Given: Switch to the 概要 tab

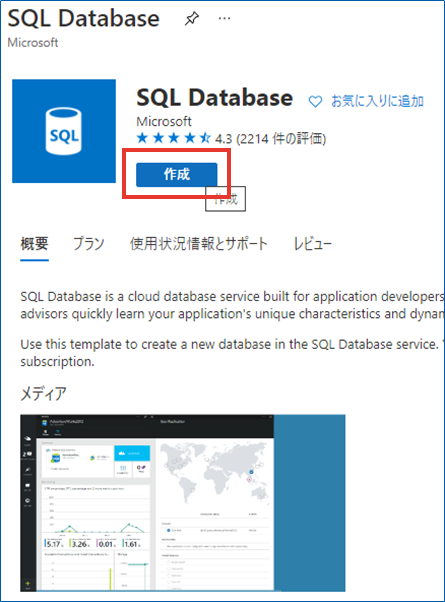Looking at the screenshot, I should [34, 244].
